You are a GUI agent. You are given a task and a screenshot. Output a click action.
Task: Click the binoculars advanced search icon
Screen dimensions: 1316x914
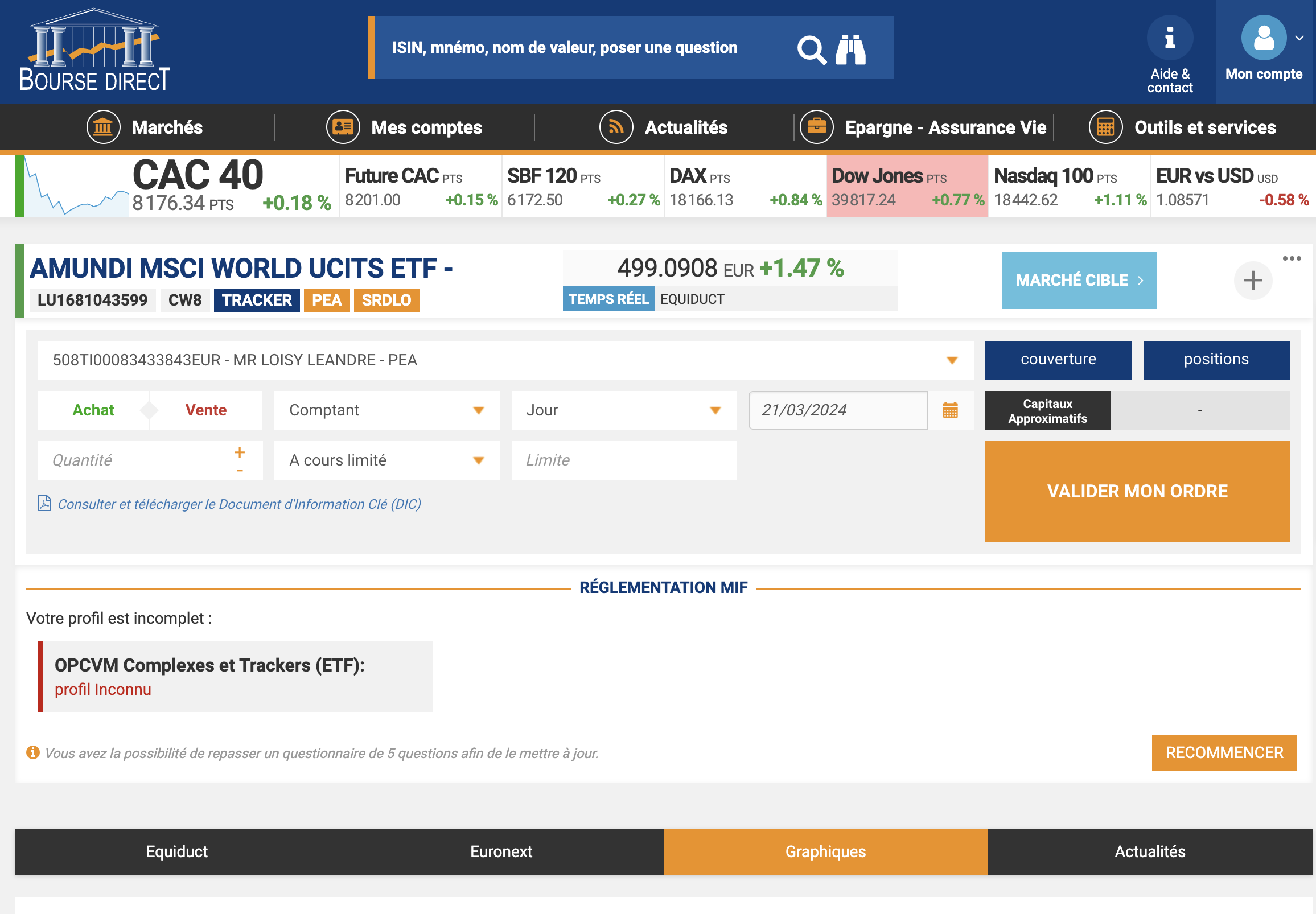pos(850,50)
